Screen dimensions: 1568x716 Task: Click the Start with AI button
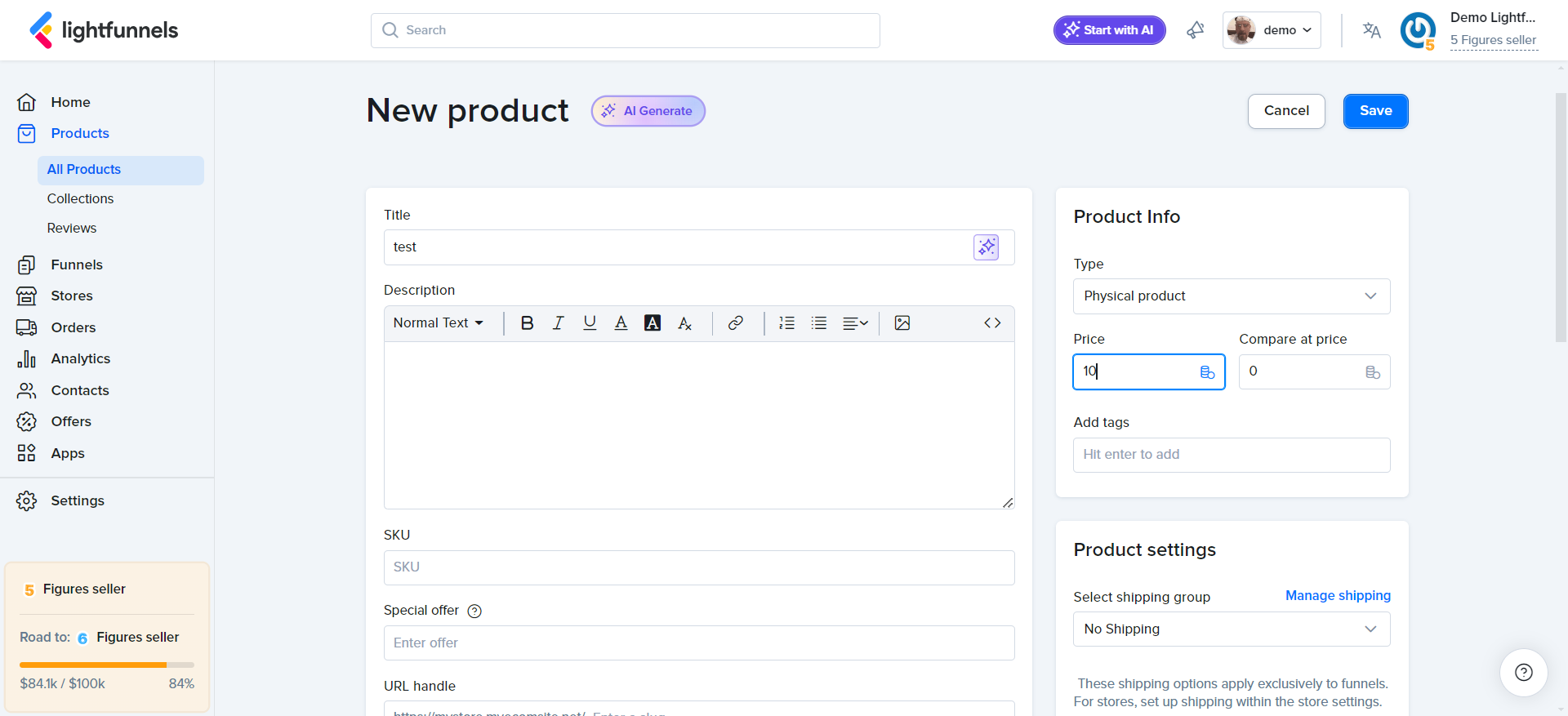click(x=1110, y=30)
